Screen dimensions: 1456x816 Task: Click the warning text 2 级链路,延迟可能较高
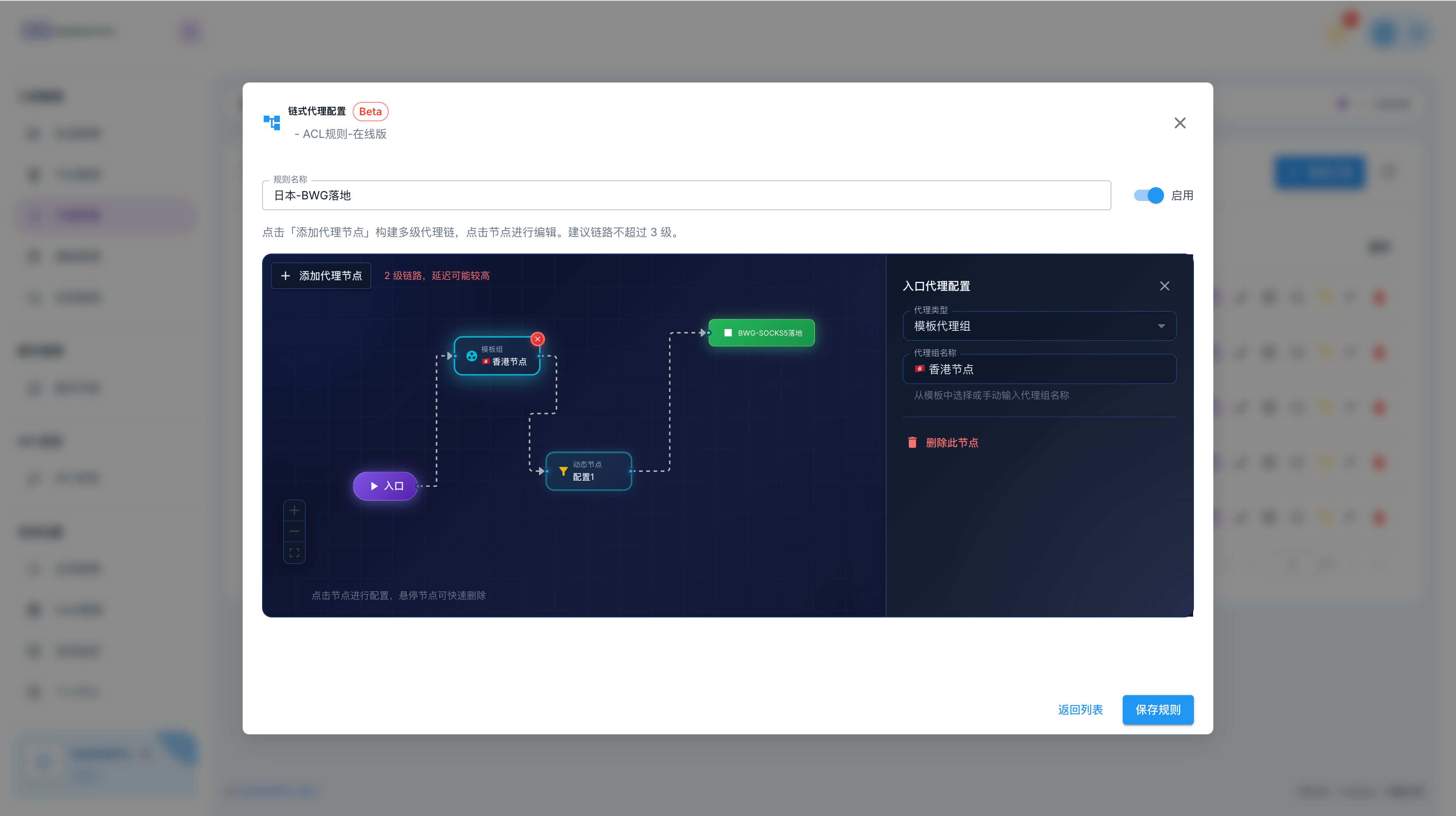(x=437, y=276)
